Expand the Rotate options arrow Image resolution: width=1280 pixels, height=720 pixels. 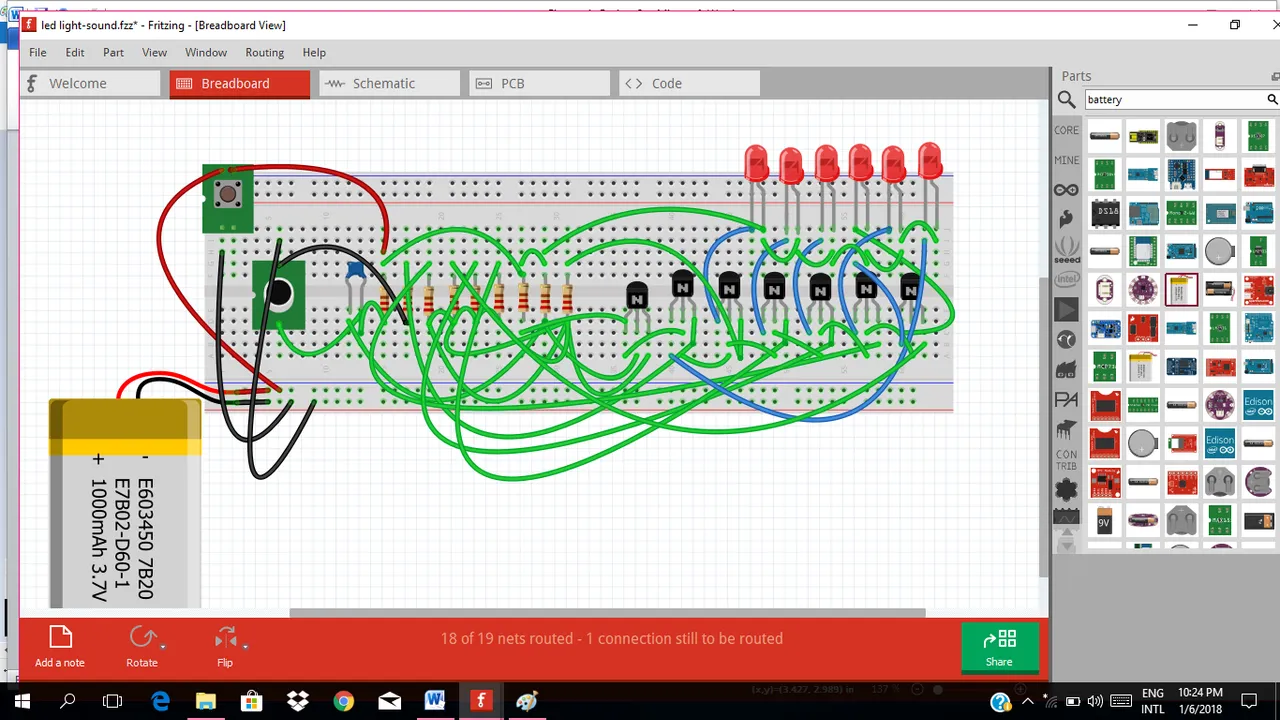coord(162,646)
